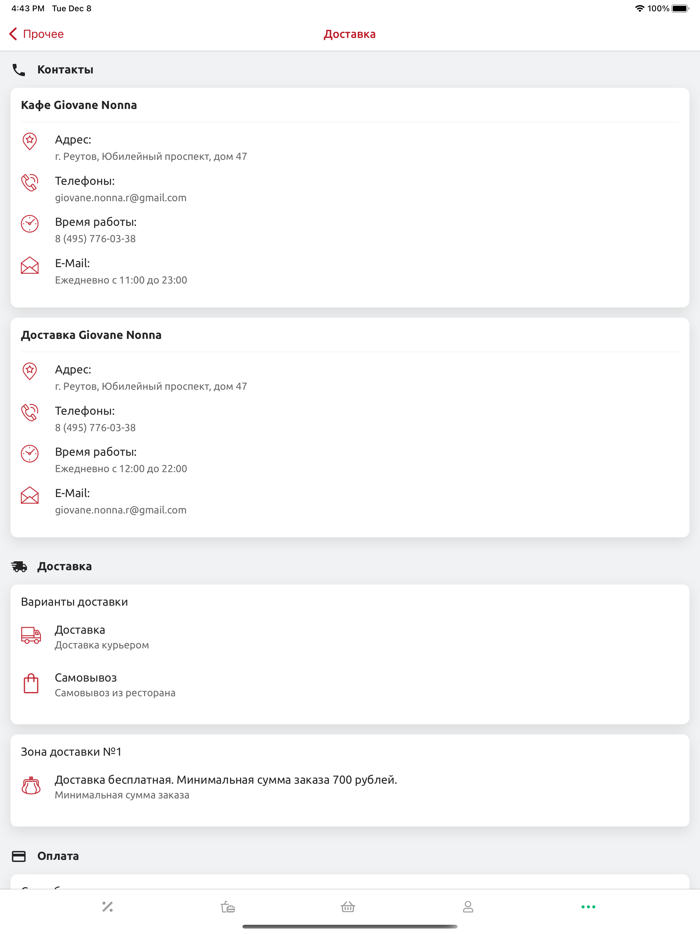Tap the Оплата section header
The image size is (700, 934).
(58, 856)
